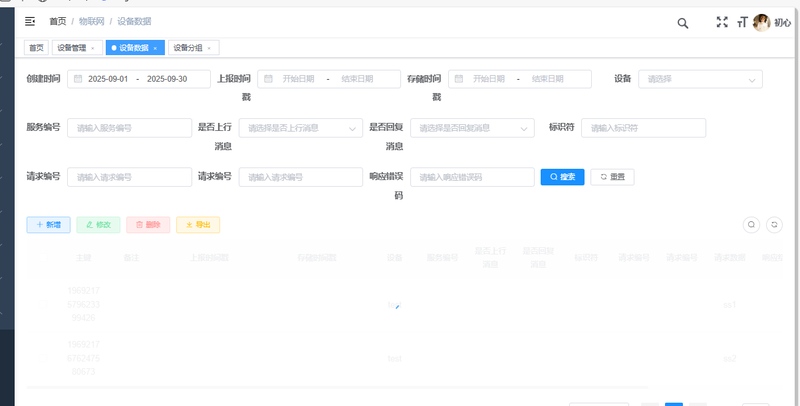Open the 是否回复消息 dropdown
This screenshot has width=800, height=406.
[x=472, y=128]
